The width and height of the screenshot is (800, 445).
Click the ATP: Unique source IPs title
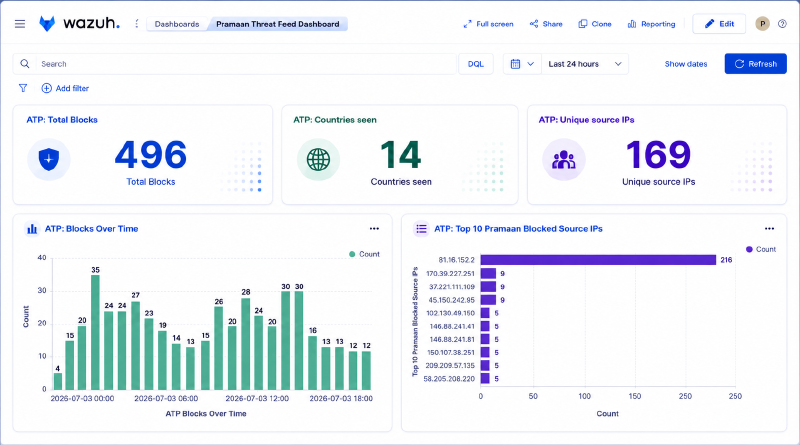586,120
